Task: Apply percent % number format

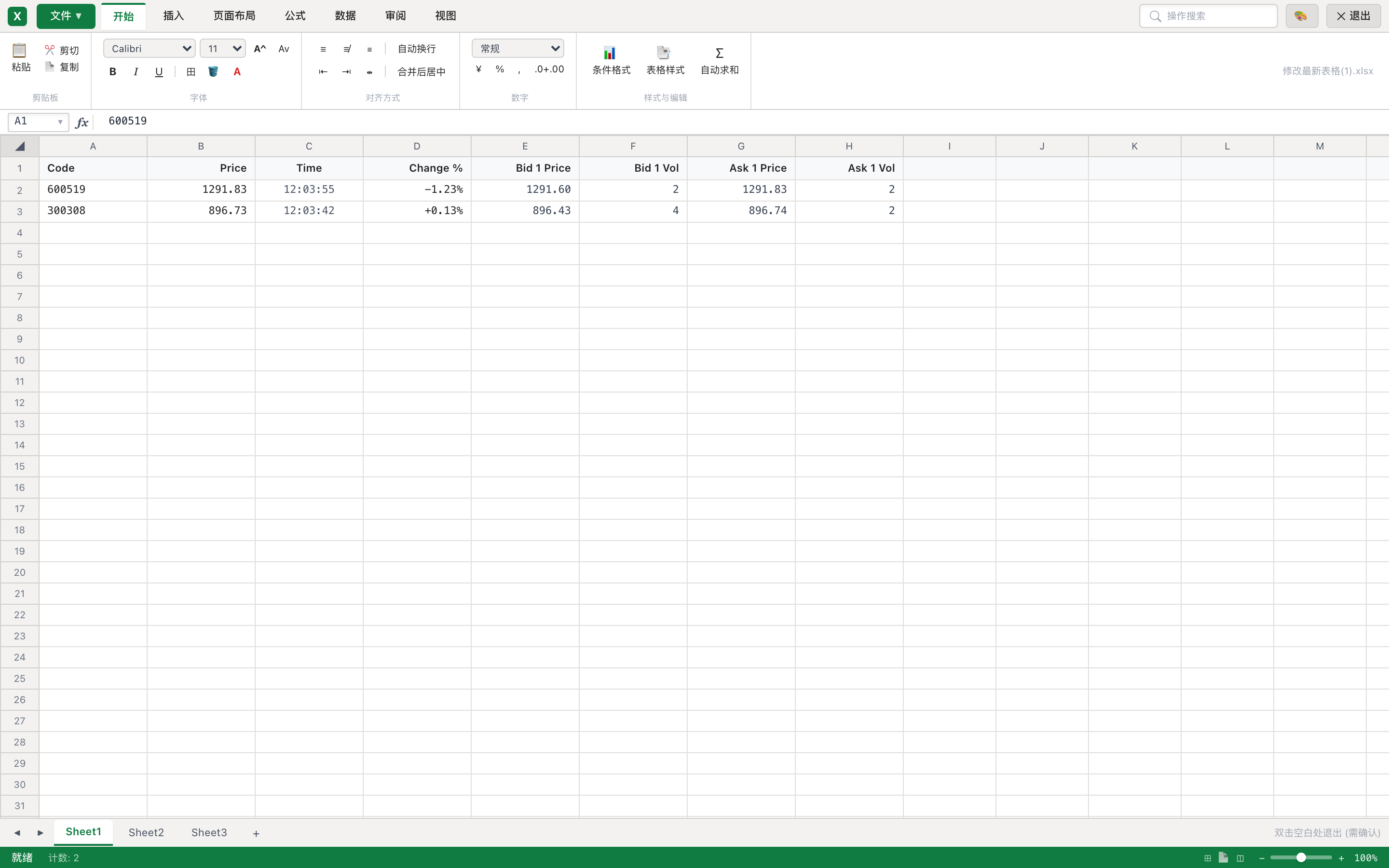Action: (x=500, y=69)
